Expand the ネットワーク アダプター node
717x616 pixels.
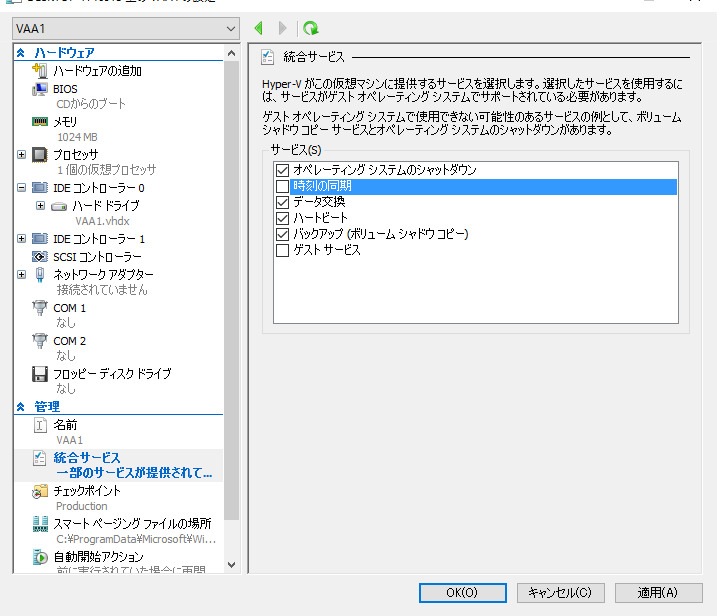tap(21, 274)
